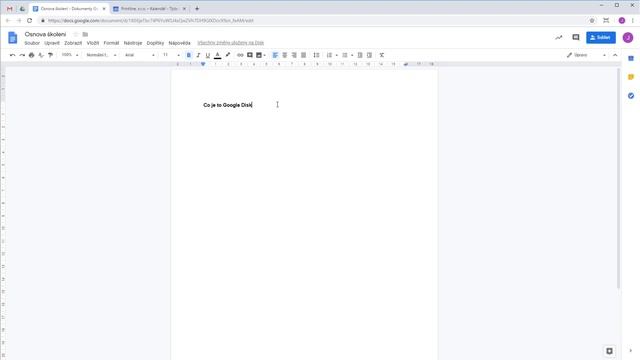
Task: Switch to the Kalendář browser tab
Action: click(x=149, y=9)
